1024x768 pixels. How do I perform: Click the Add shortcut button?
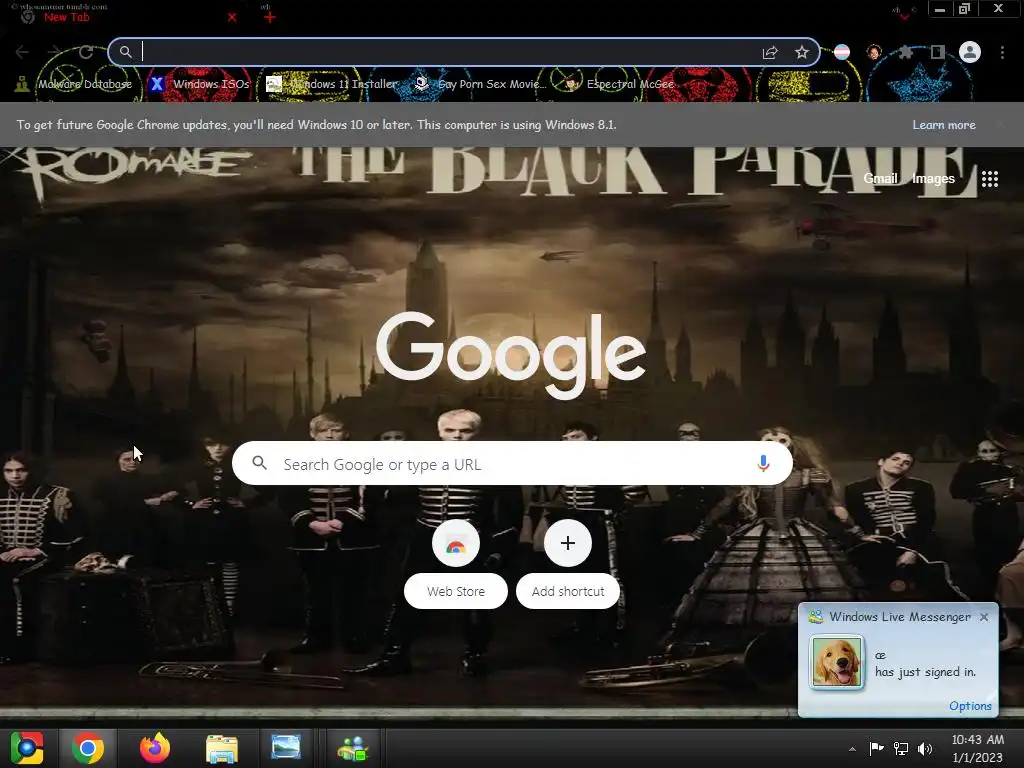(x=568, y=564)
